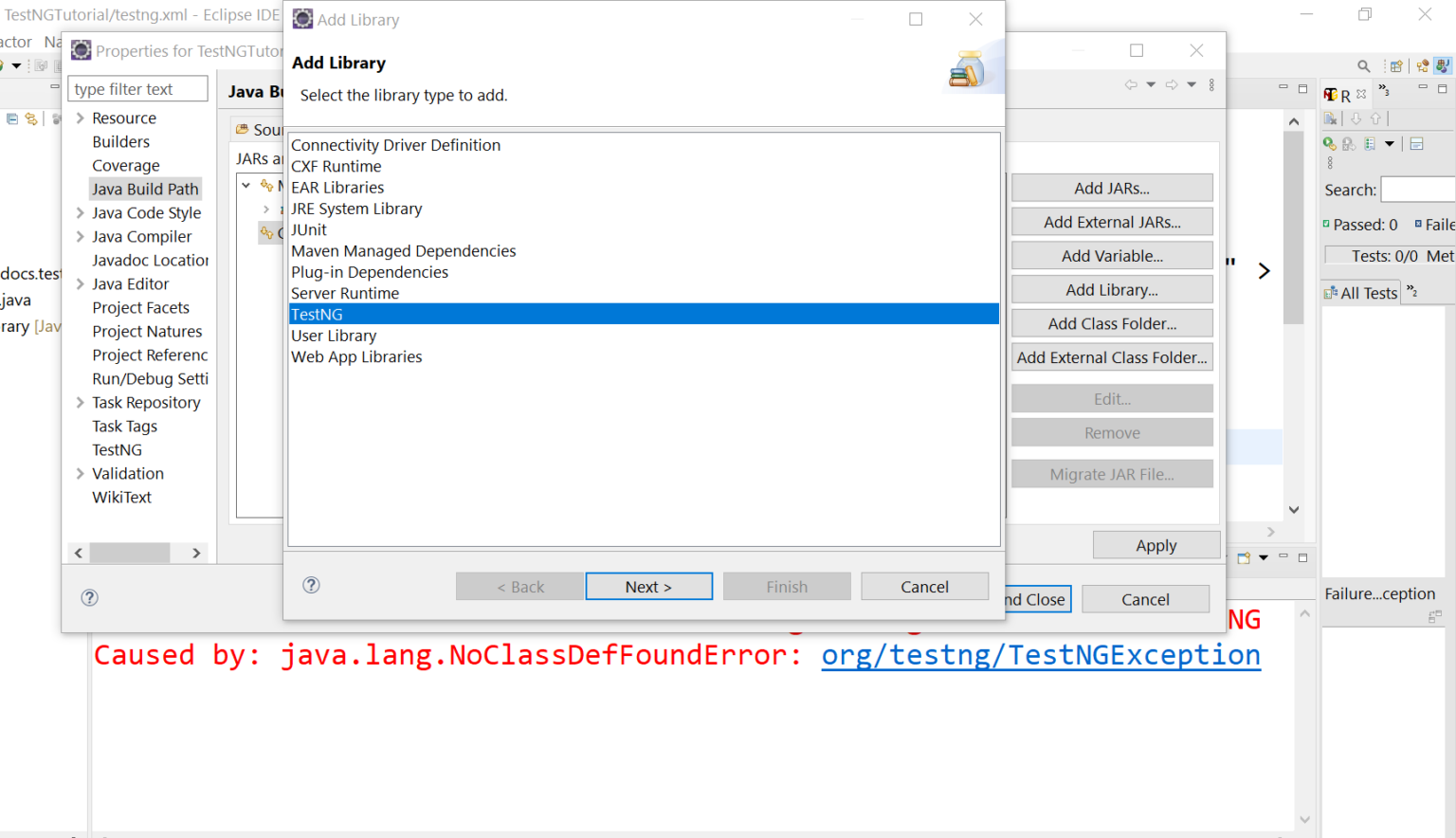Switch to the Java perspective icon
Screen dimensions: 1456x838
tap(1443, 65)
